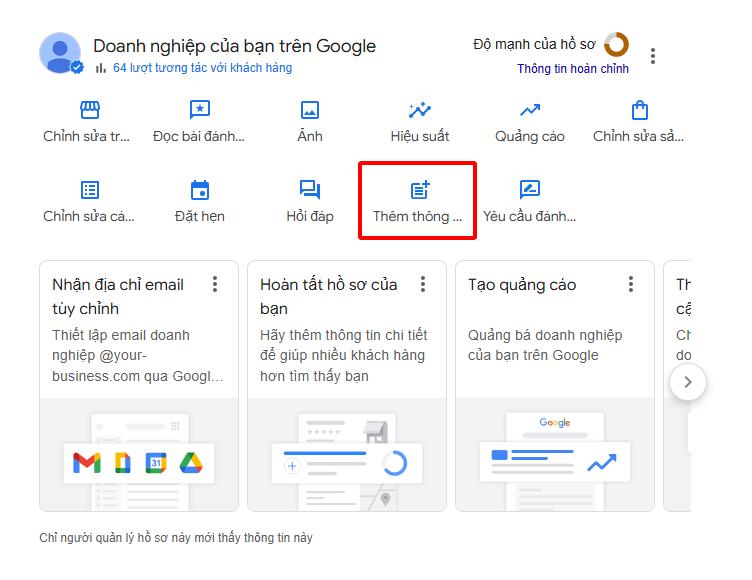Click the shopping bag Chỉnh sửa sản phẩm icon
This screenshot has height=580, width=752.
click(x=640, y=110)
